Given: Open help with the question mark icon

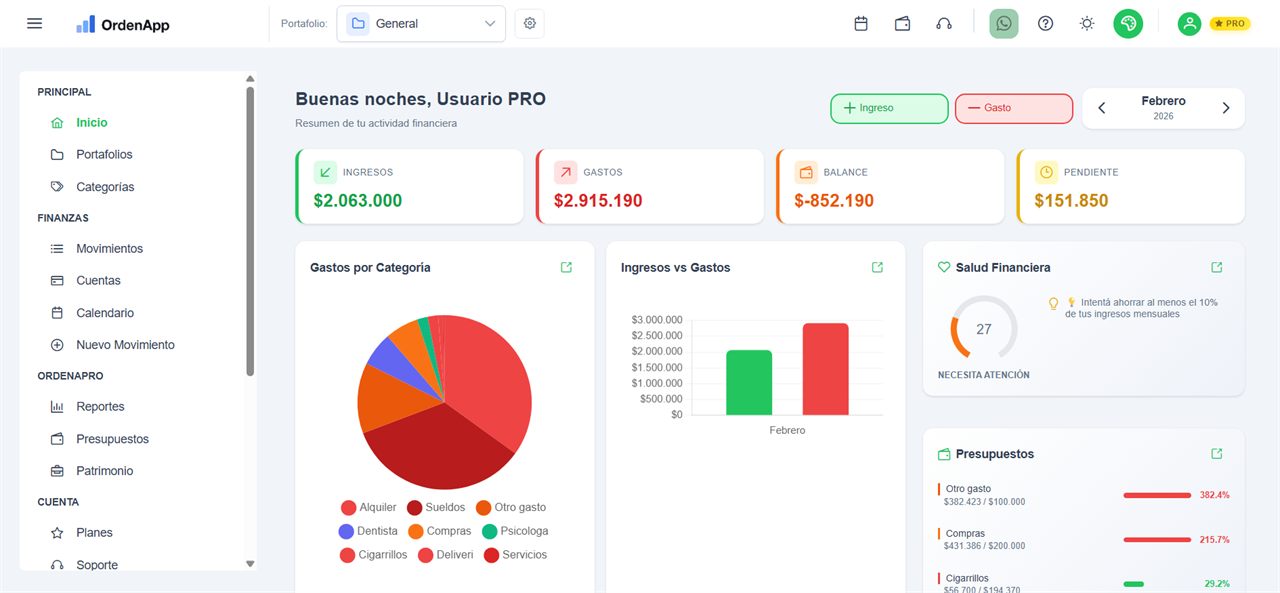Looking at the screenshot, I should click(1045, 22).
